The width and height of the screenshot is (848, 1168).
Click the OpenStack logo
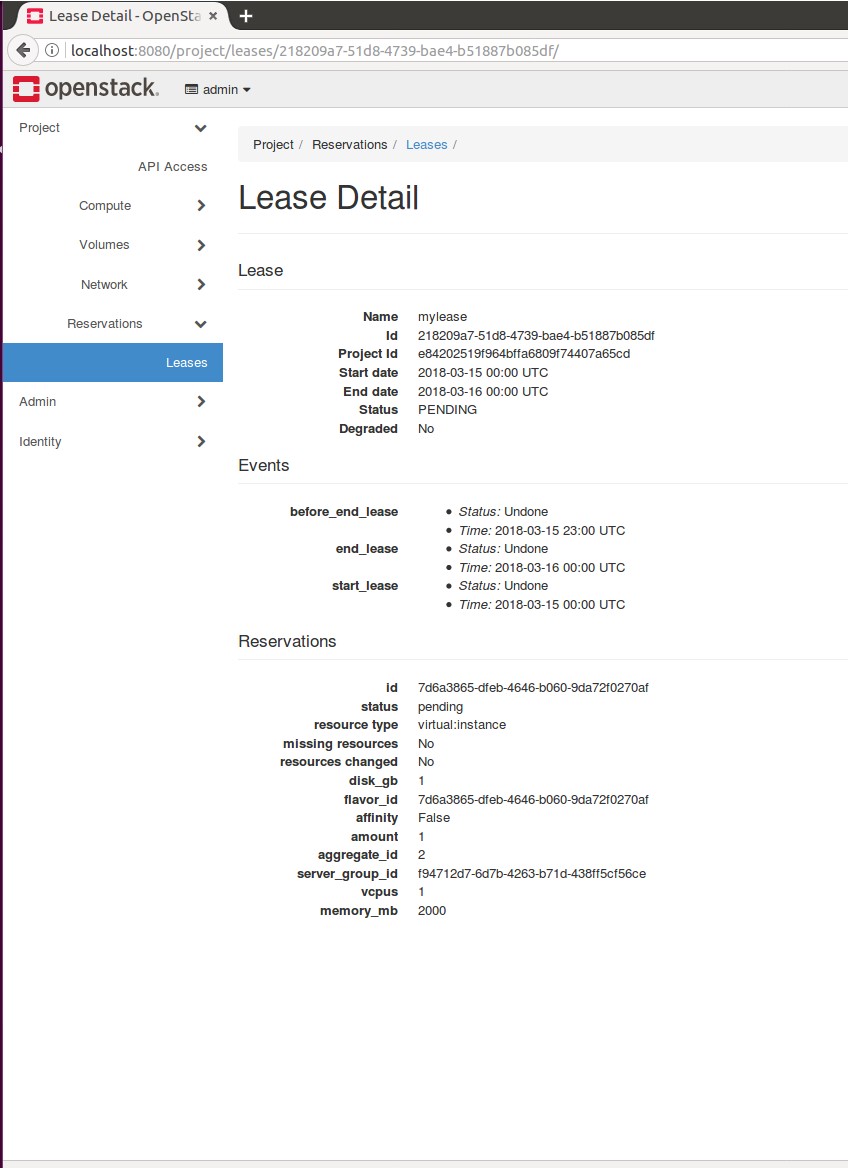(x=86, y=89)
